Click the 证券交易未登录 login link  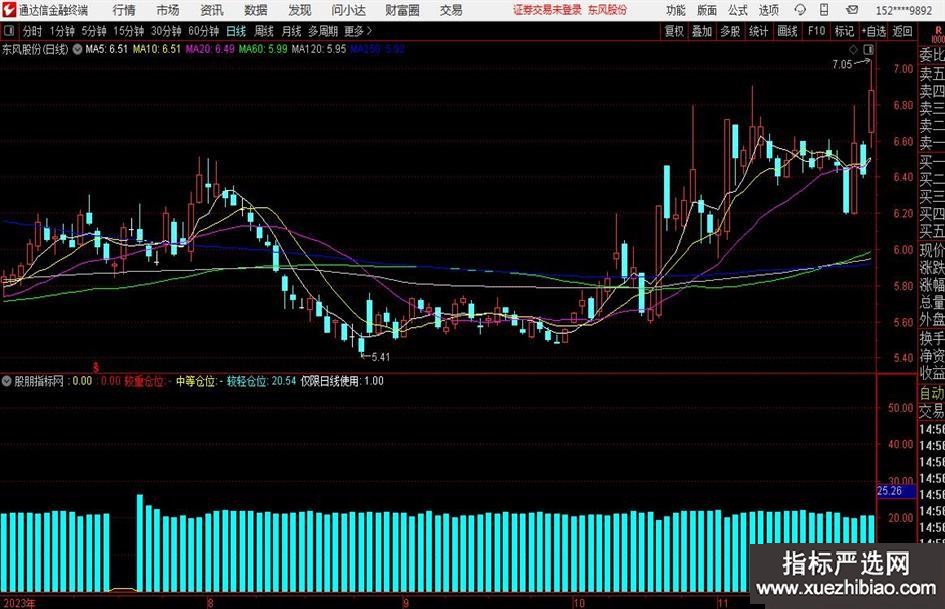click(547, 10)
